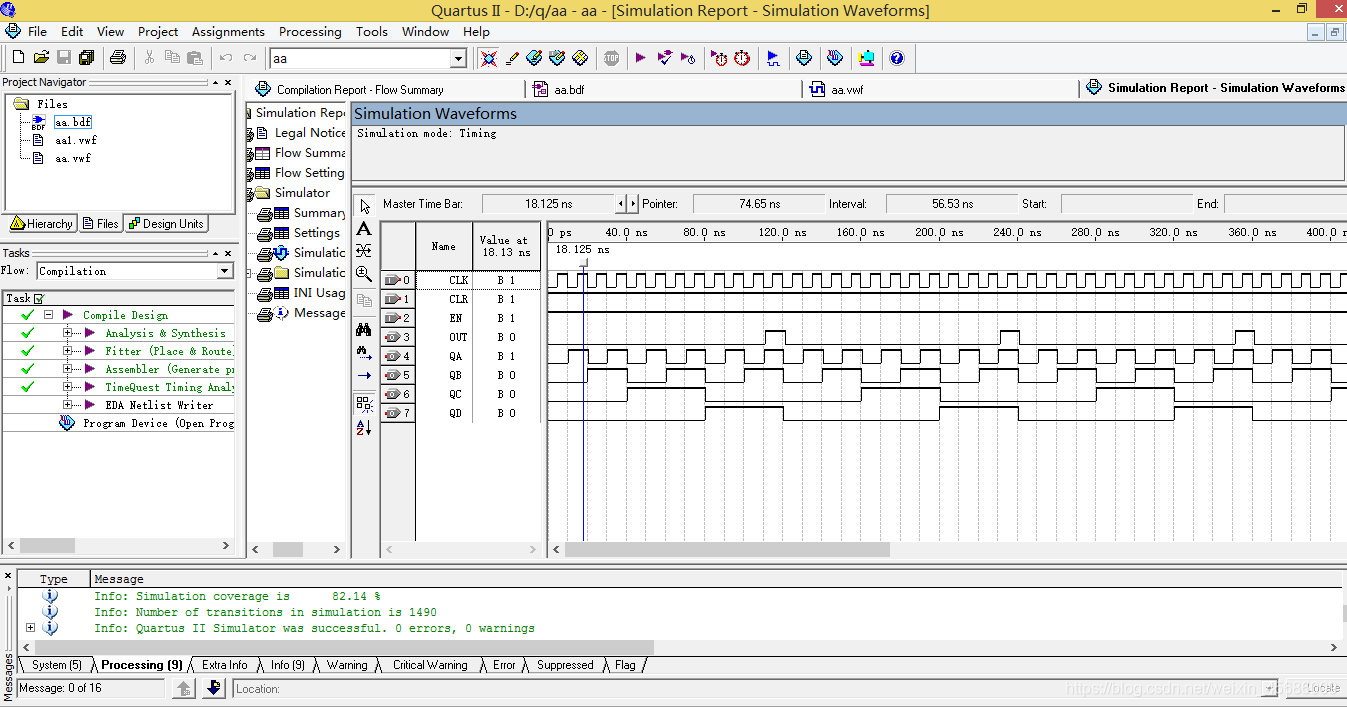The height and width of the screenshot is (707, 1347).
Task: Expand the 'Simulator was successful' message
Action: (x=30, y=628)
